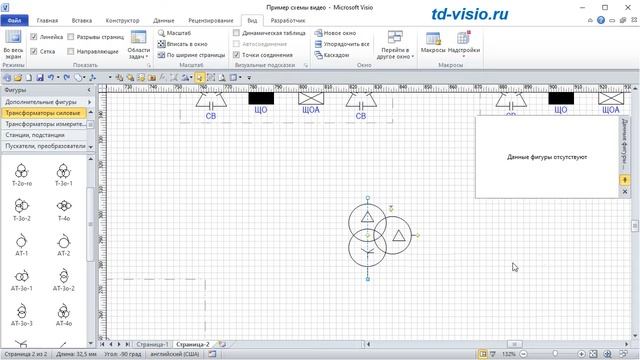Switch to Страница-1 page tab
This screenshot has width=640, height=360.
click(152, 344)
